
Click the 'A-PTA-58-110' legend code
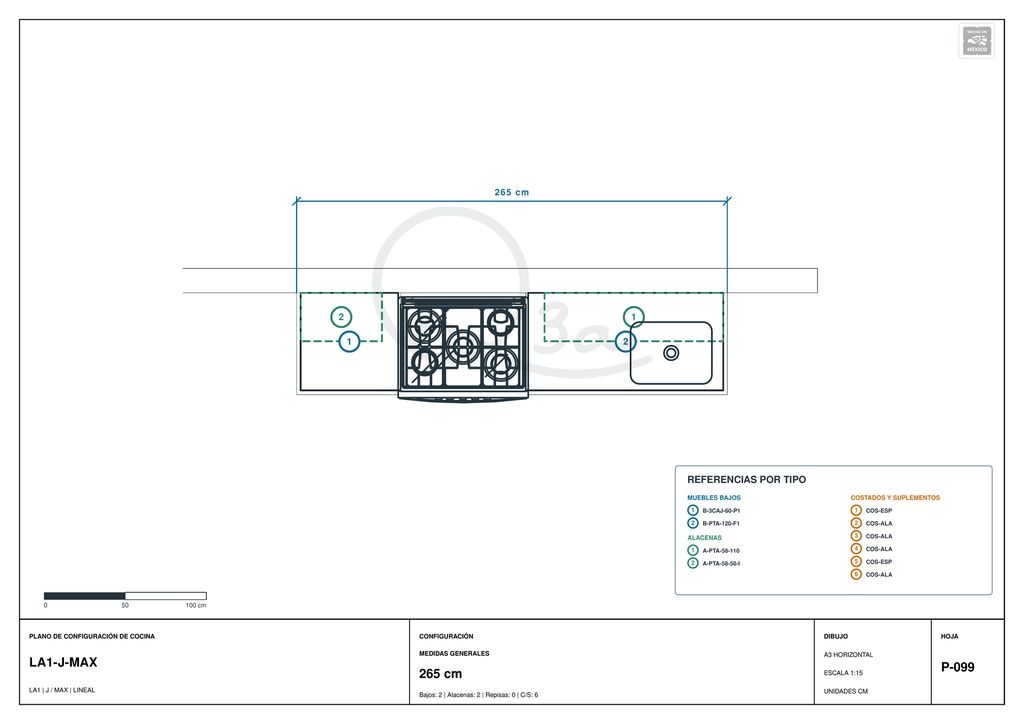click(721, 551)
